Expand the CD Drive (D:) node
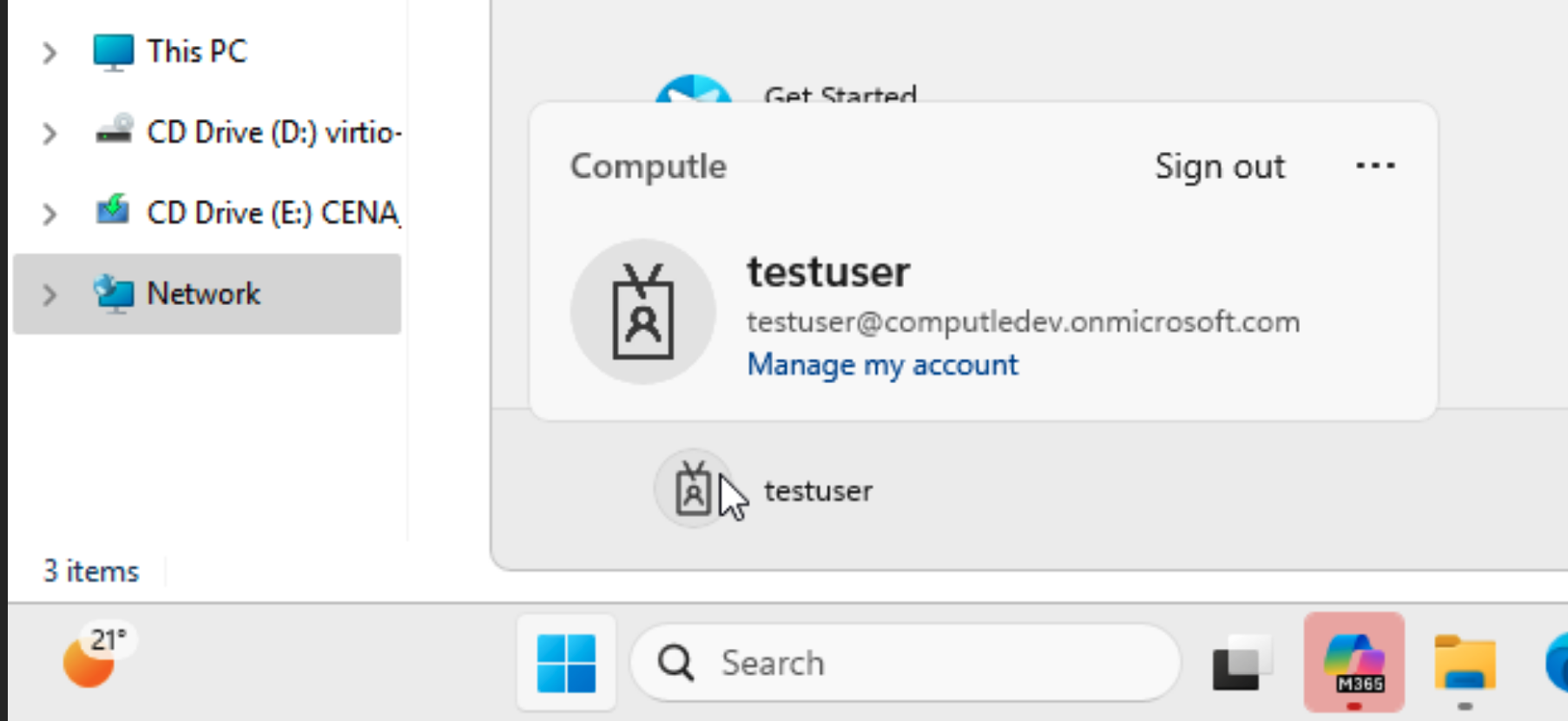 tap(49, 134)
